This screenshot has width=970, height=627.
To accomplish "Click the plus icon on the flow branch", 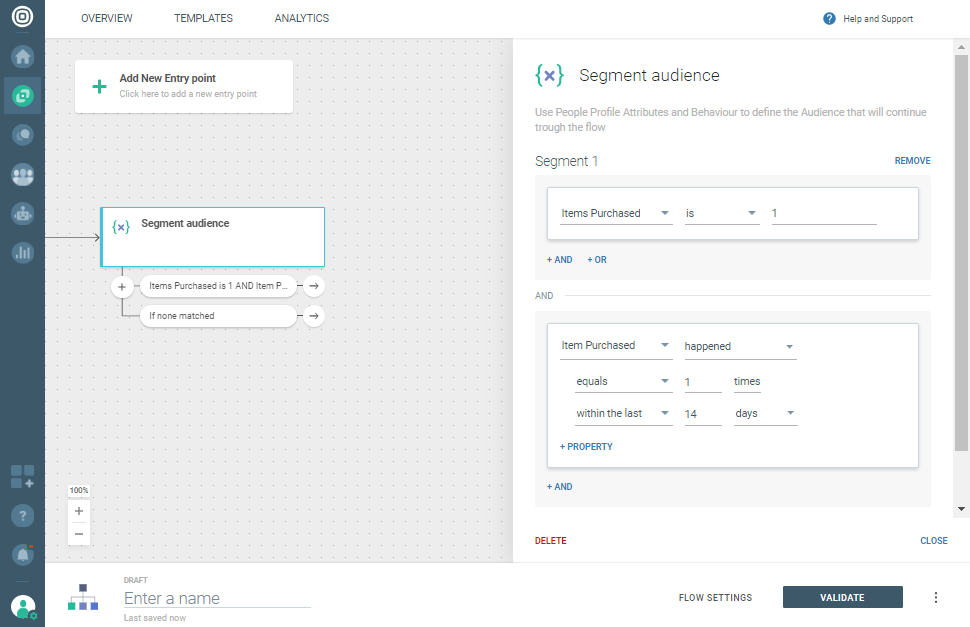I will click(x=122, y=286).
